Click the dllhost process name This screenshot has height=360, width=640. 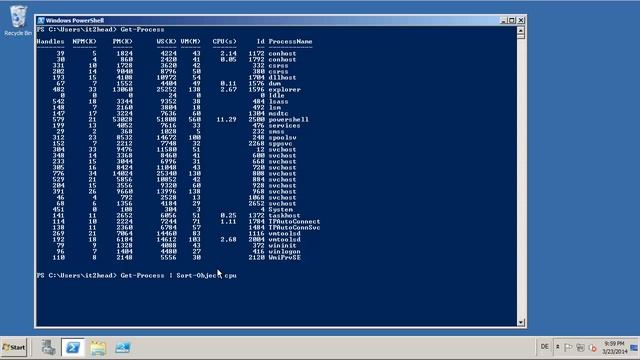282,78
